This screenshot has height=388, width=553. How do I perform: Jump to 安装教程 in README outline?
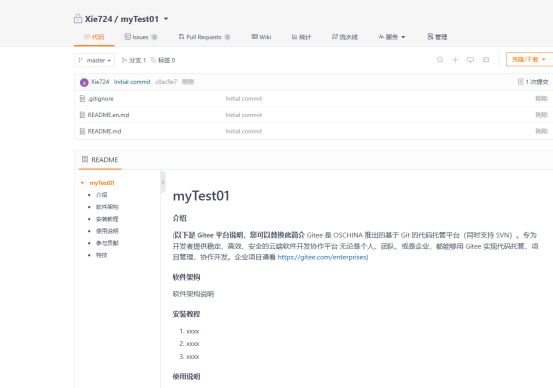107,219
